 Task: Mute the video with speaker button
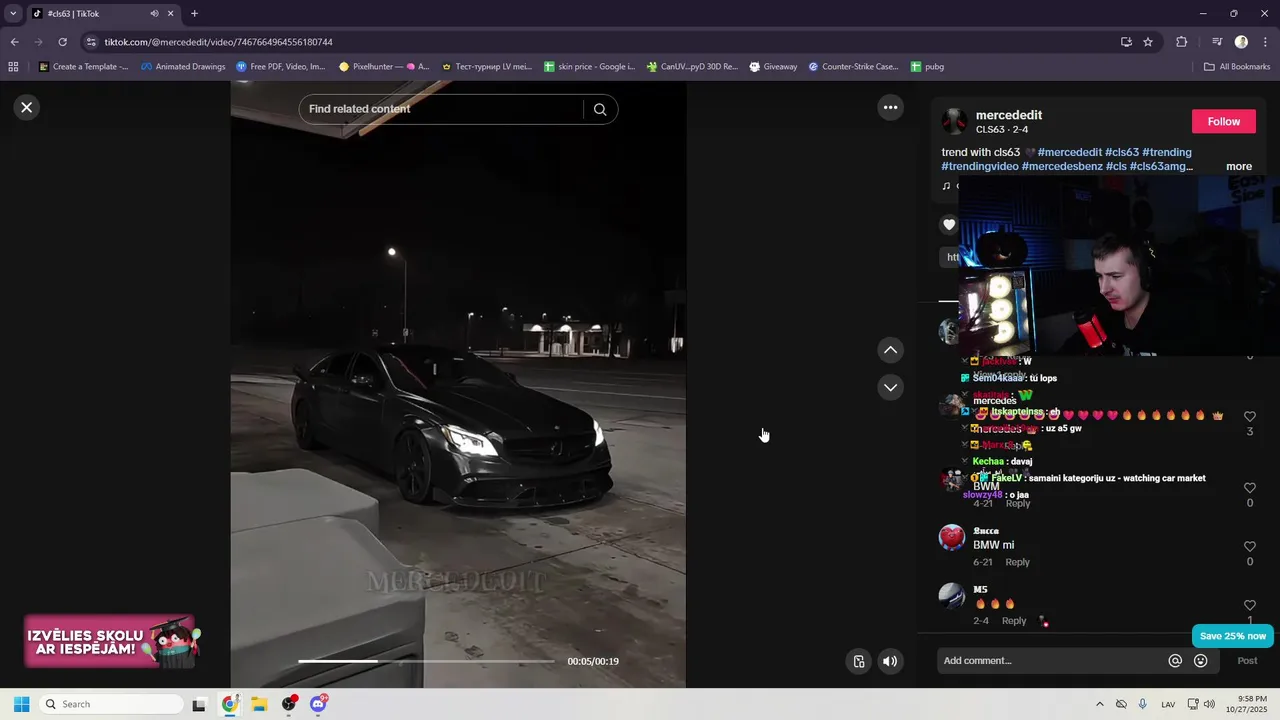coord(890,661)
